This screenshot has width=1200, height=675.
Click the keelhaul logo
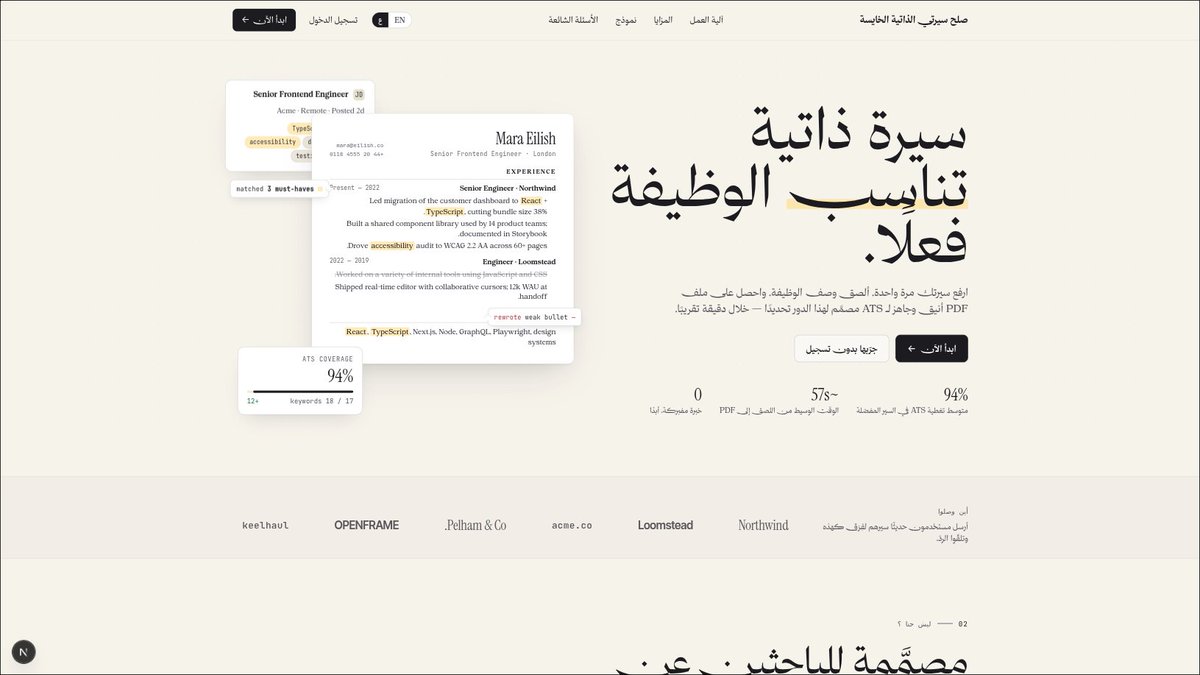coord(265,525)
